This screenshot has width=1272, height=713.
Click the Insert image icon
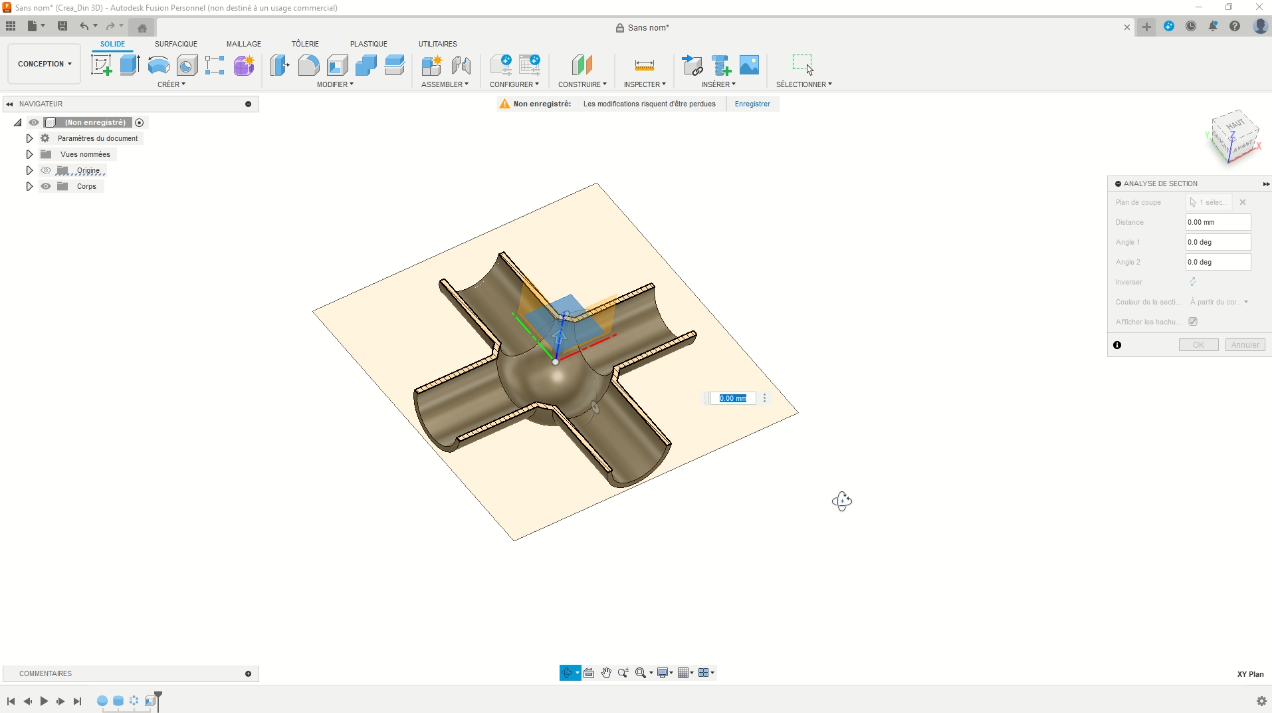coord(749,65)
